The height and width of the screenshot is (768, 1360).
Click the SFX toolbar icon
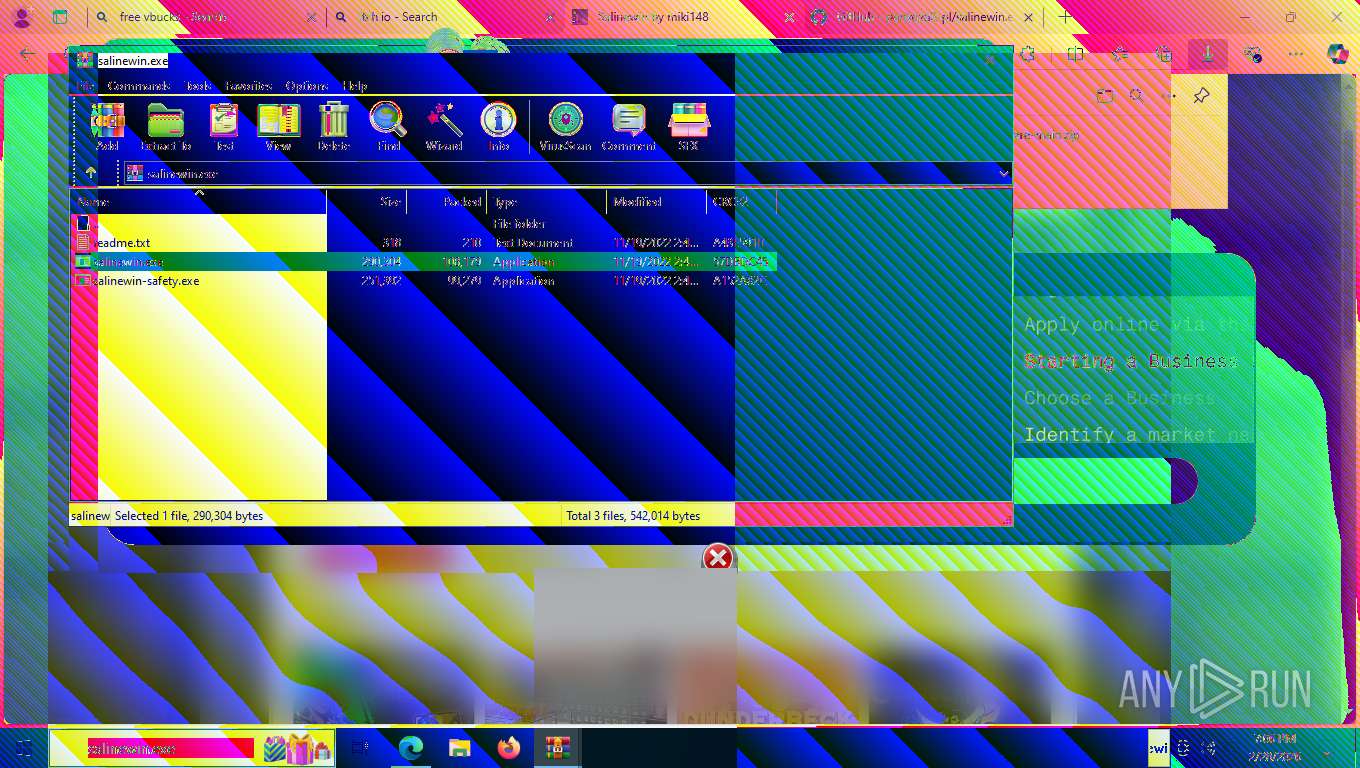688,127
